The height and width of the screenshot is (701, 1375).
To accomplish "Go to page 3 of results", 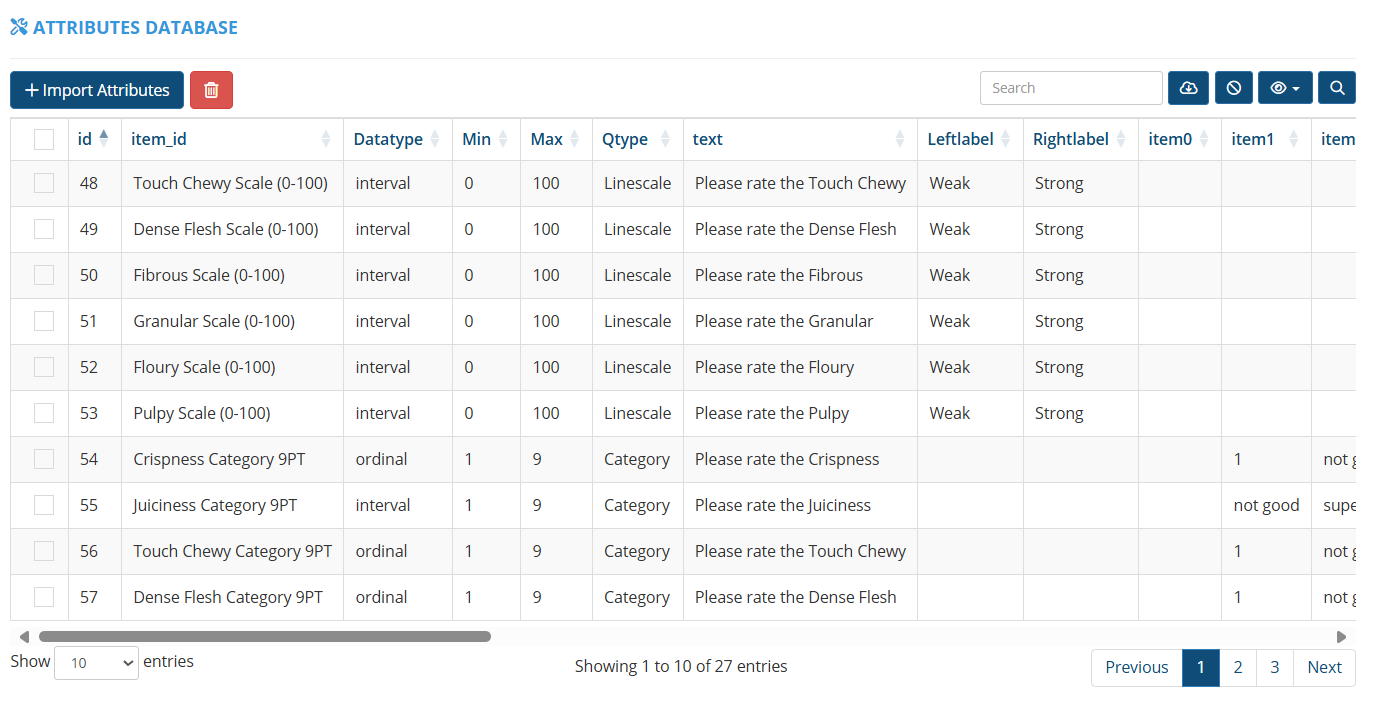I will click(x=1275, y=667).
